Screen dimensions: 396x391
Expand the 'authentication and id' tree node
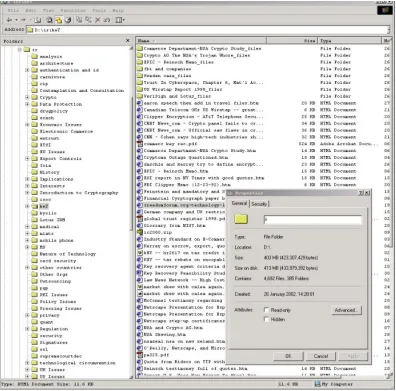[x=27, y=70]
